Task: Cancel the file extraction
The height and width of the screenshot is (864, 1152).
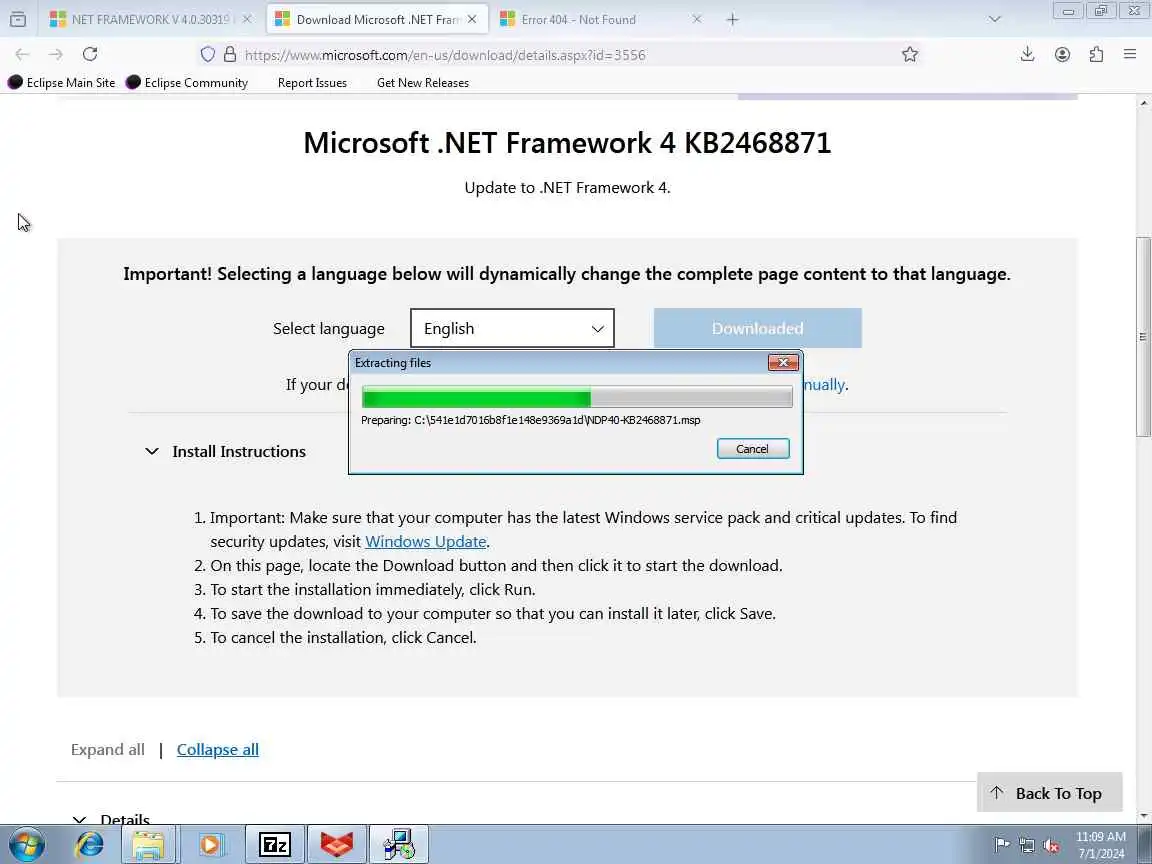Action: (x=753, y=449)
